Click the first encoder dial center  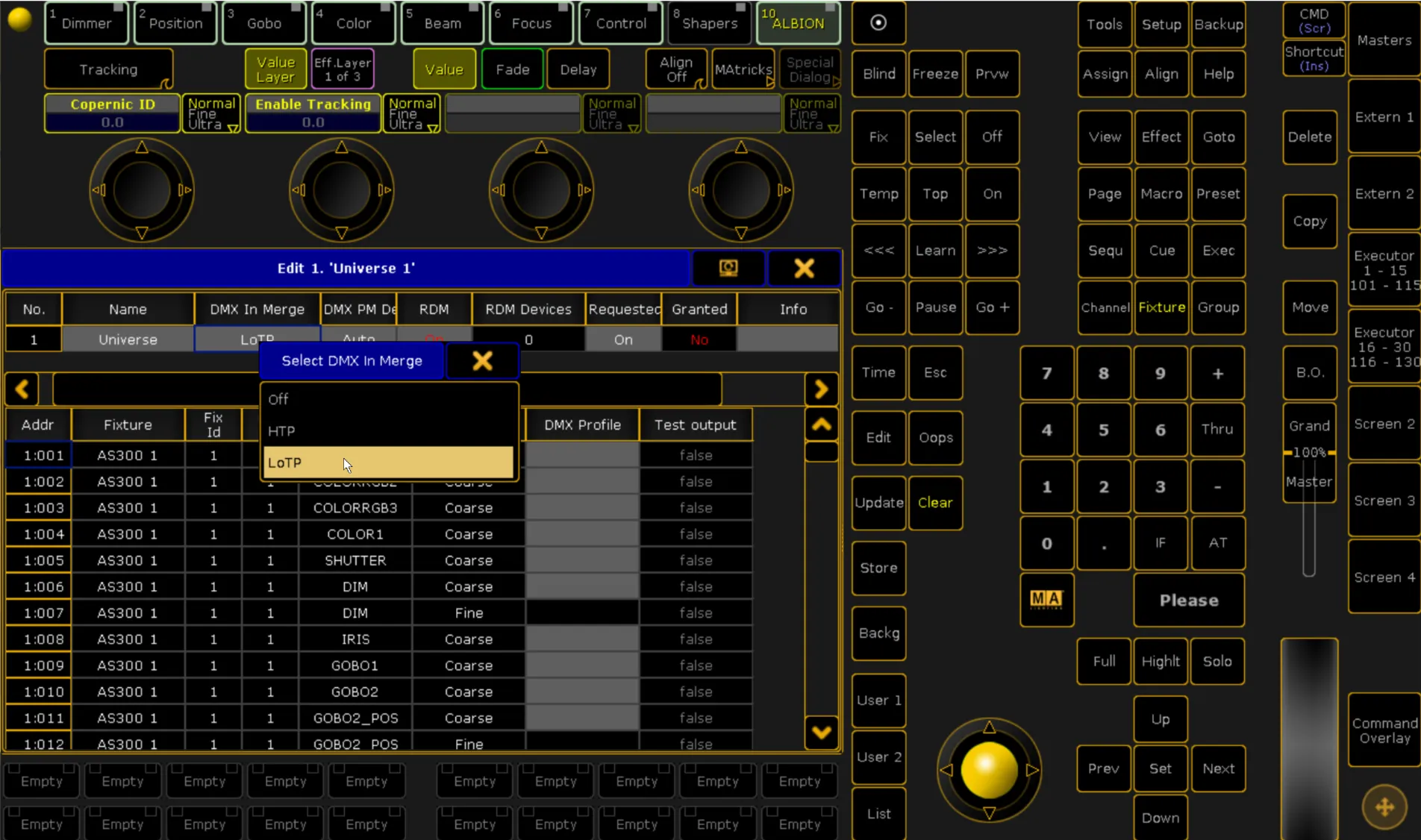pyautogui.click(x=142, y=190)
